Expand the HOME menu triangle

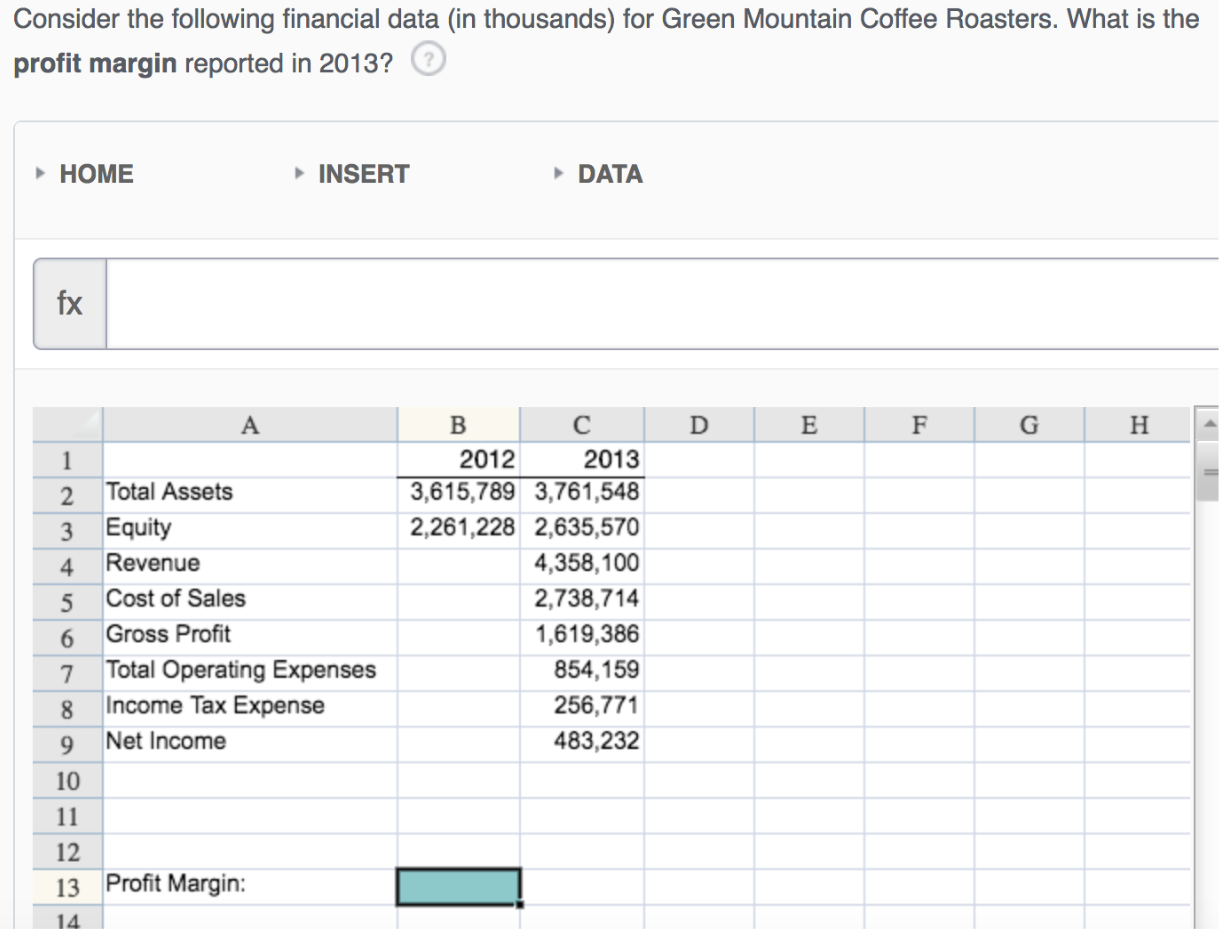[x=40, y=174]
